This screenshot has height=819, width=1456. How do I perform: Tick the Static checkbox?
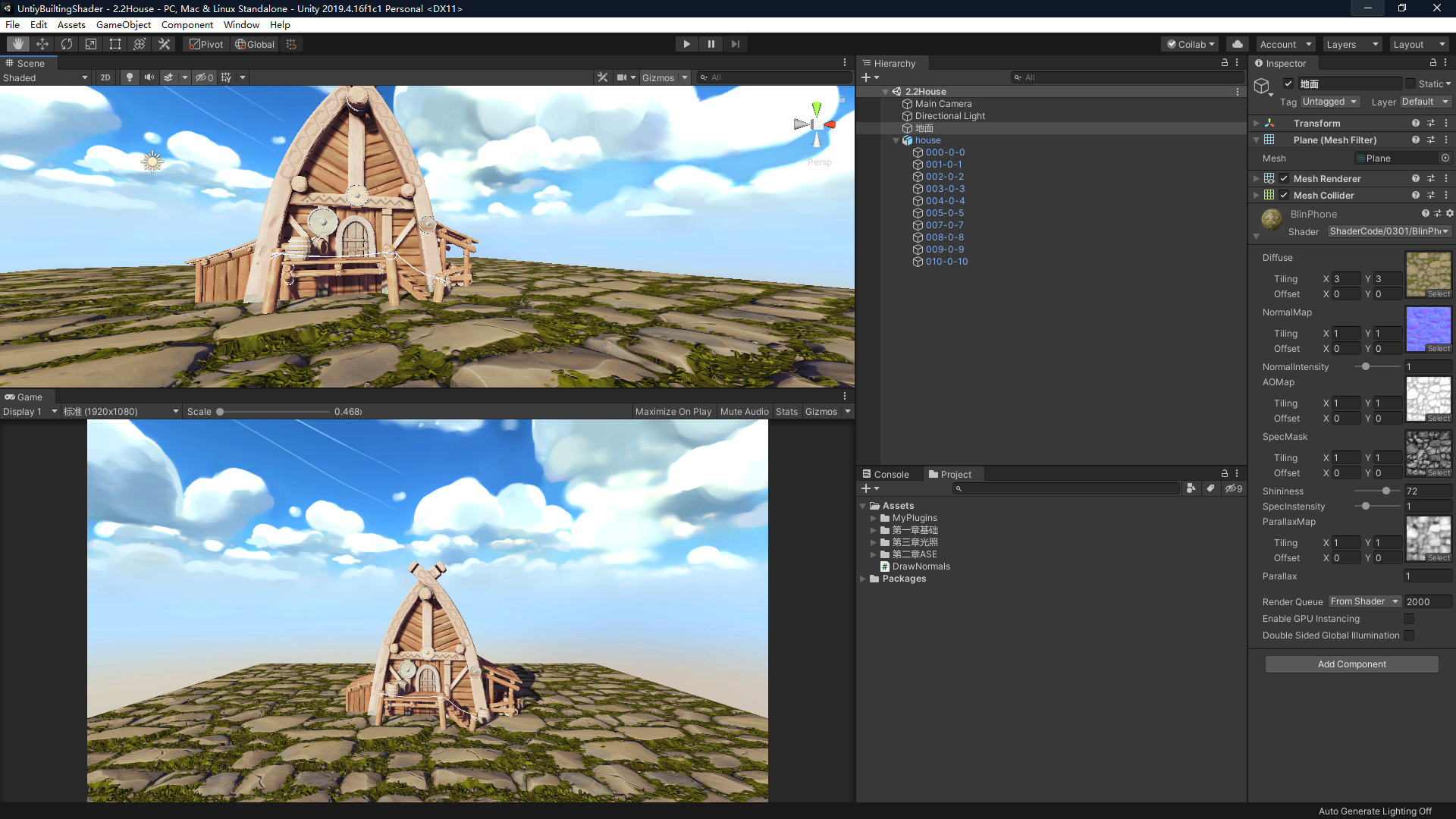tap(1410, 83)
